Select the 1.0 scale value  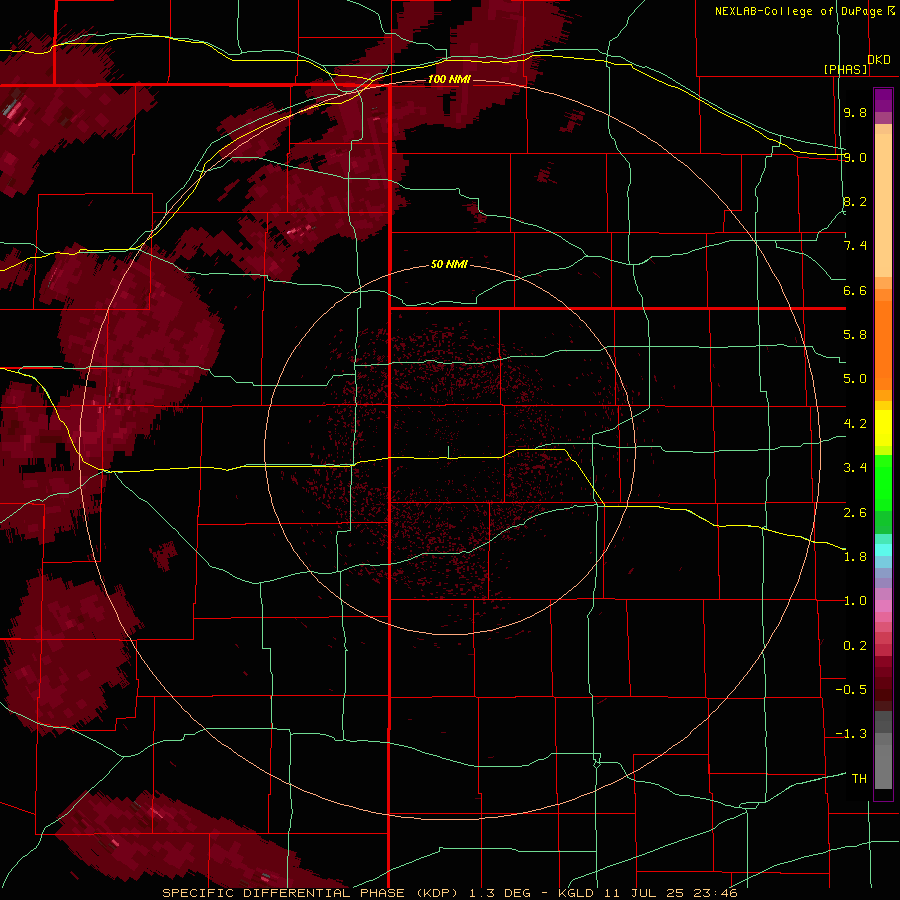pos(855,601)
